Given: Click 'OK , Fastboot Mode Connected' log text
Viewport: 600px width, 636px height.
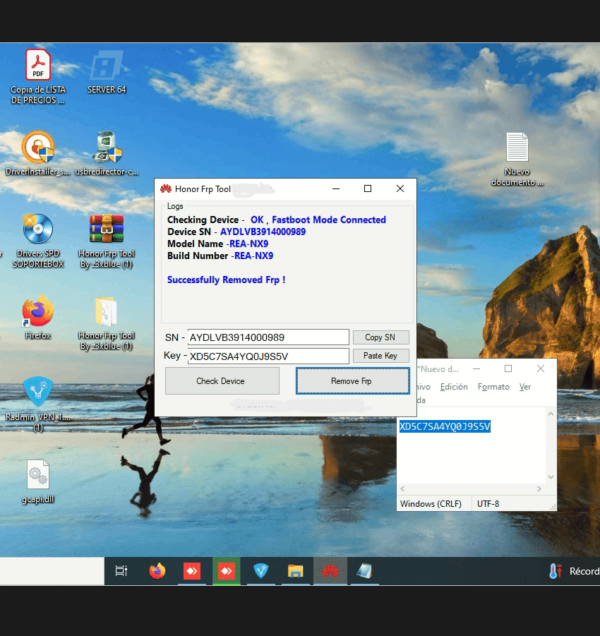Looking at the screenshot, I should tap(318, 220).
